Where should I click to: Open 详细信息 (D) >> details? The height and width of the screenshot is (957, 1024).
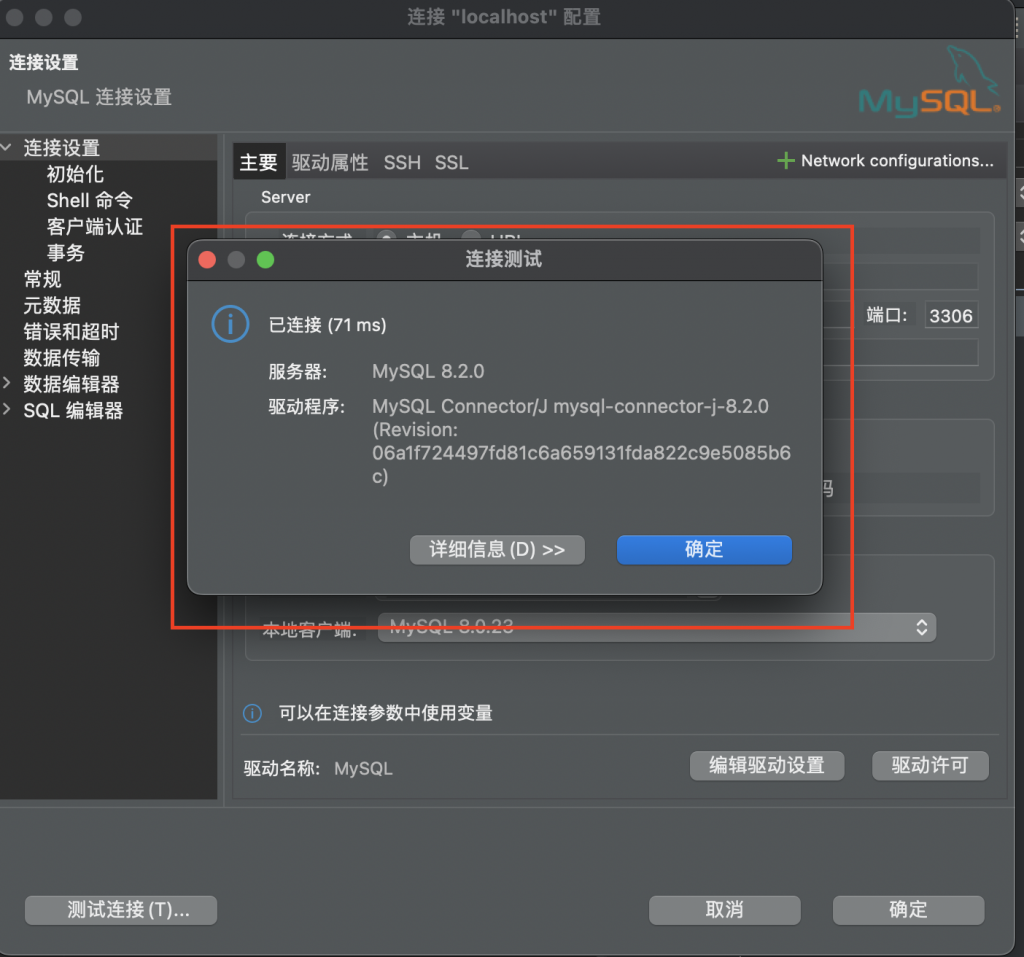pyautogui.click(x=497, y=549)
